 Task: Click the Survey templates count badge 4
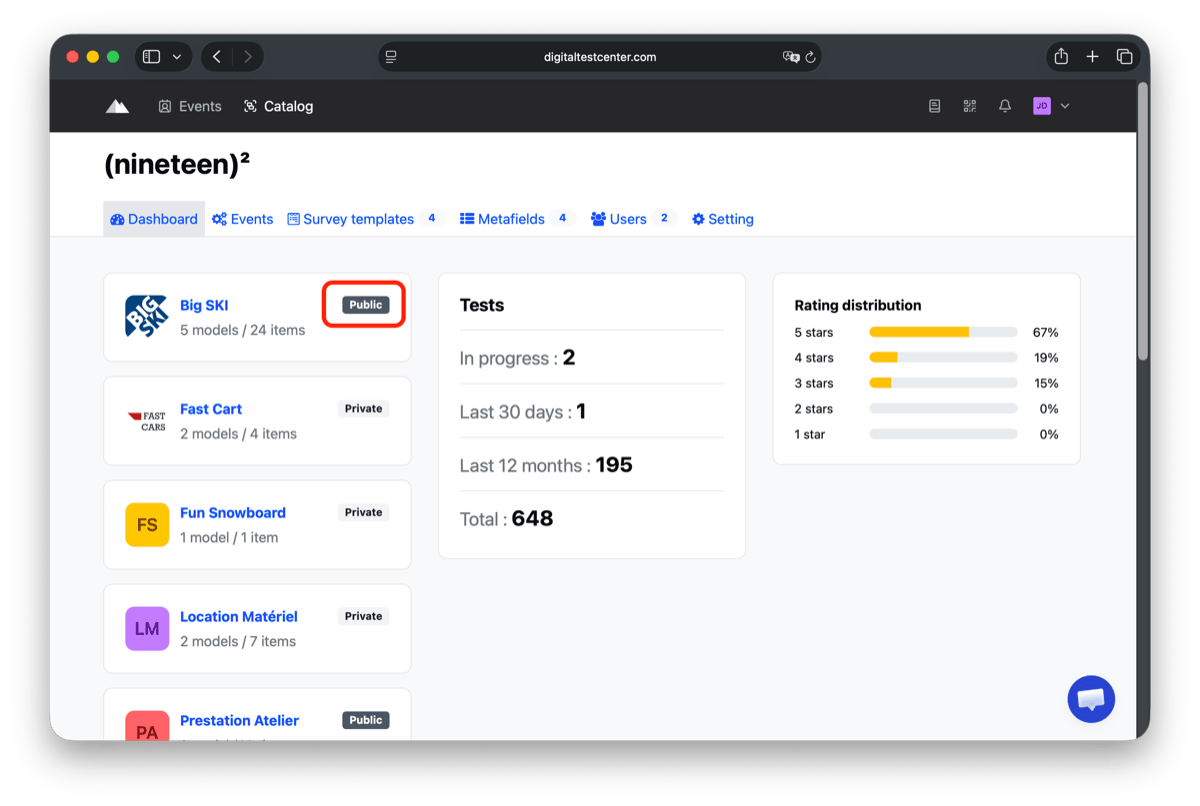[x=432, y=218]
